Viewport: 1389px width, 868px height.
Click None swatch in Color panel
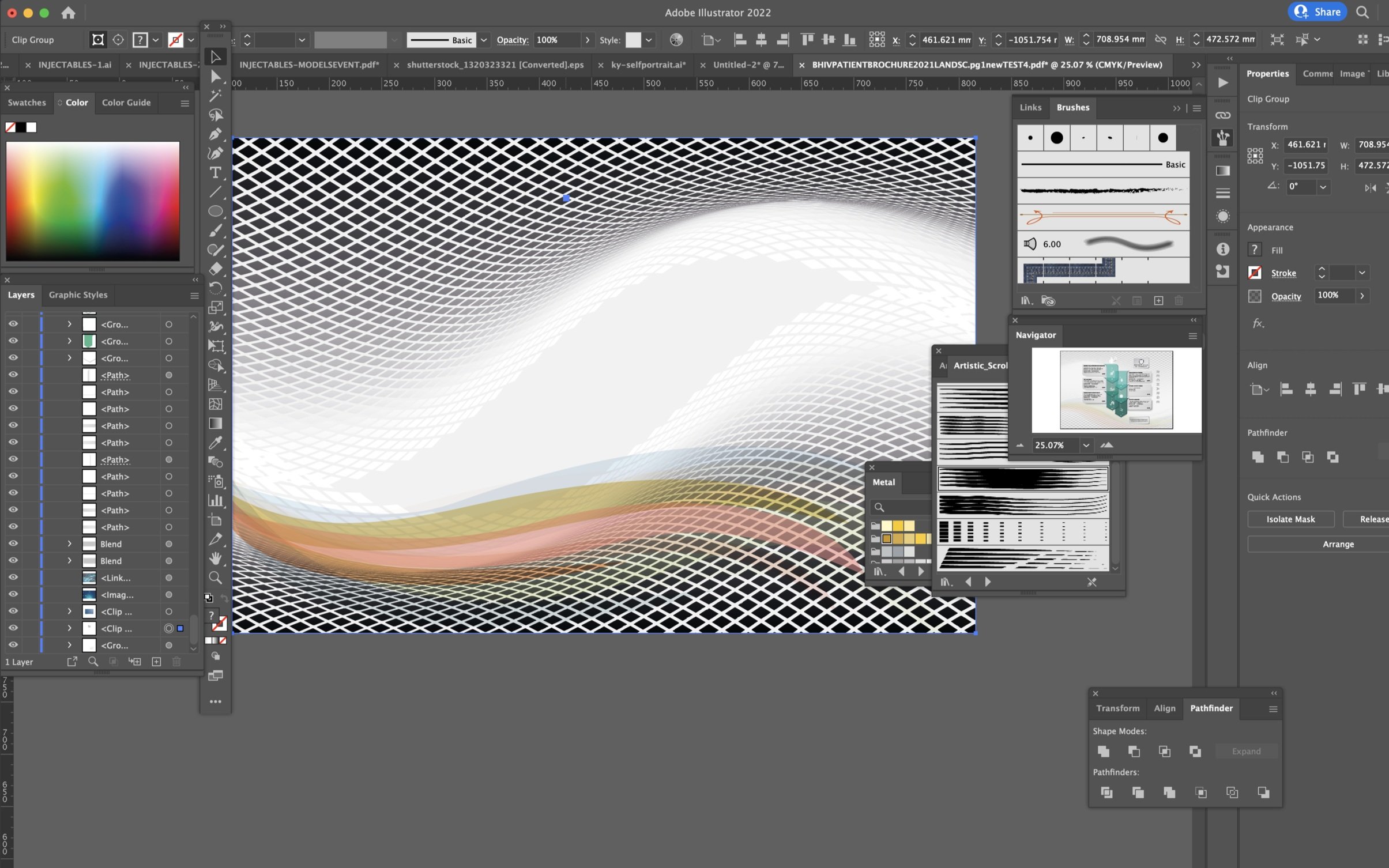(10, 127)
